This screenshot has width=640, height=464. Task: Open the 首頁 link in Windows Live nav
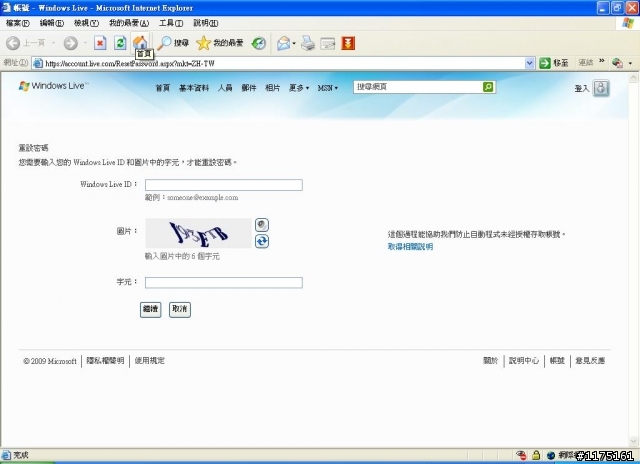(x=162, y=88)
